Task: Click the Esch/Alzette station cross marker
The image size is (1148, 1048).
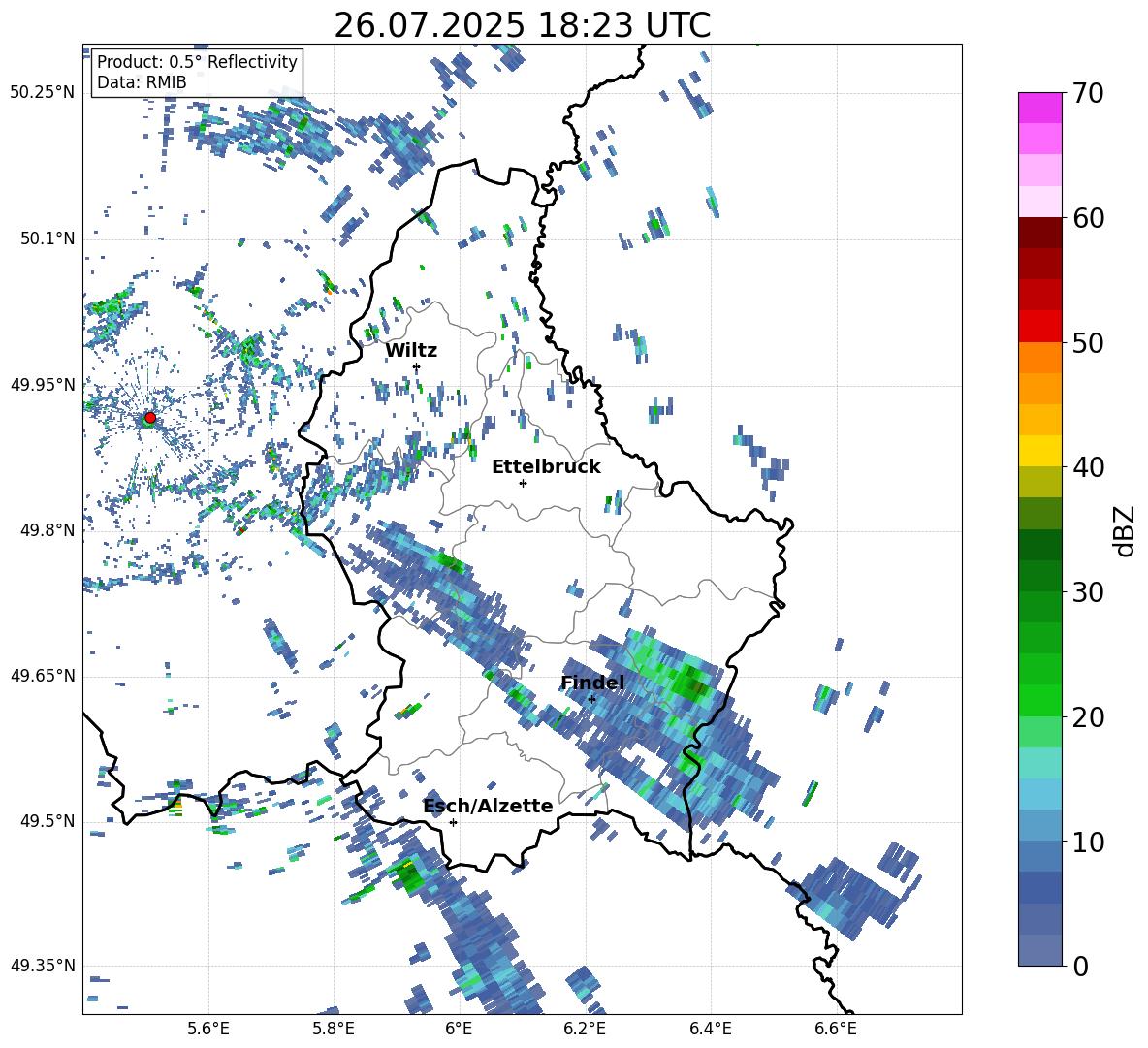Action: coord(453,822)
